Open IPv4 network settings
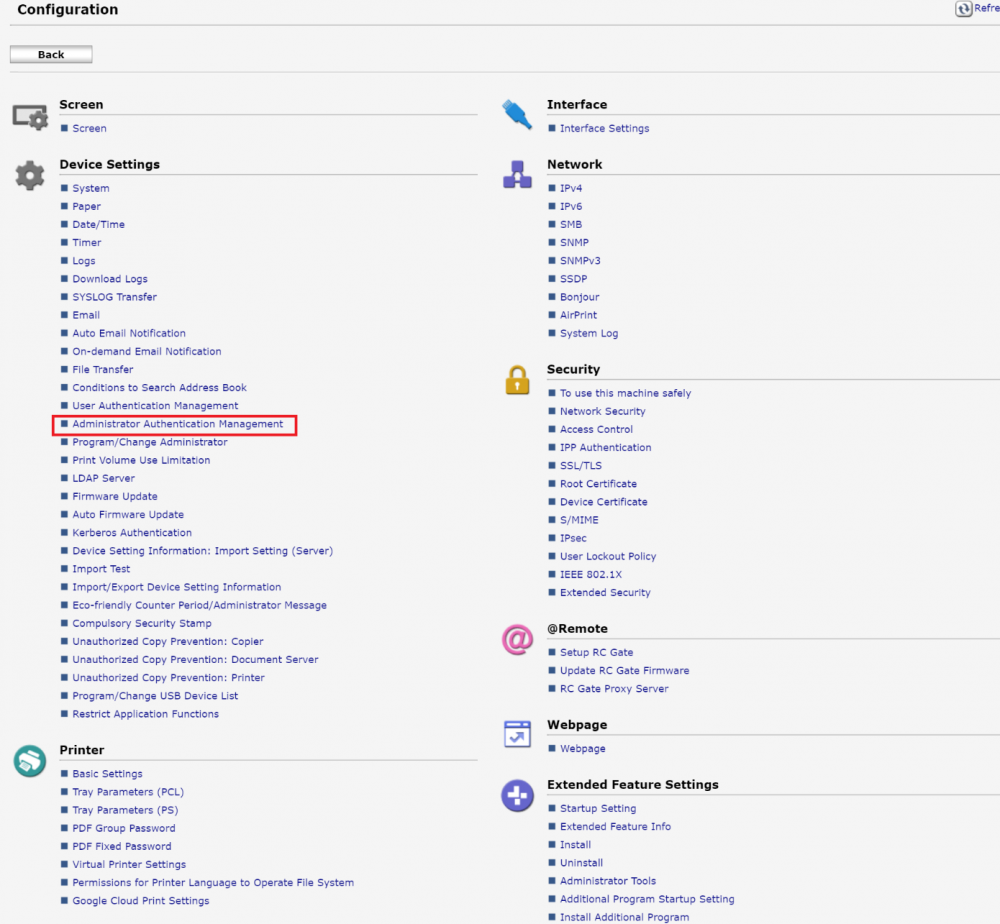This screenshot has height=924, width=1000. (570, 188)
